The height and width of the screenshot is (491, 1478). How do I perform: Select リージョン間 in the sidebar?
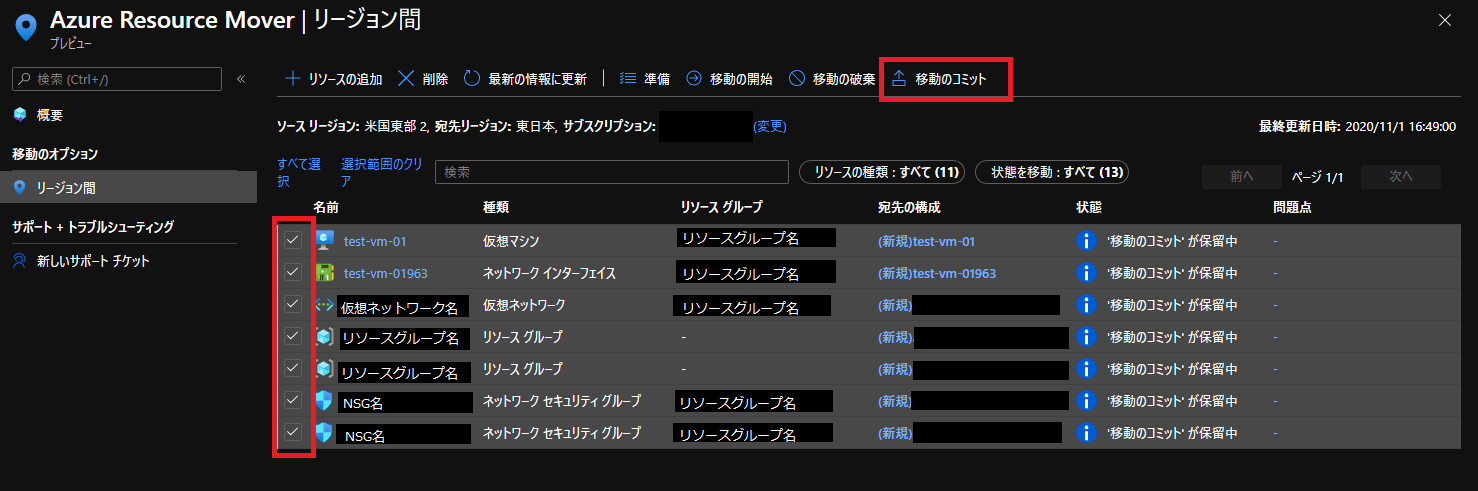coord(128,187)
